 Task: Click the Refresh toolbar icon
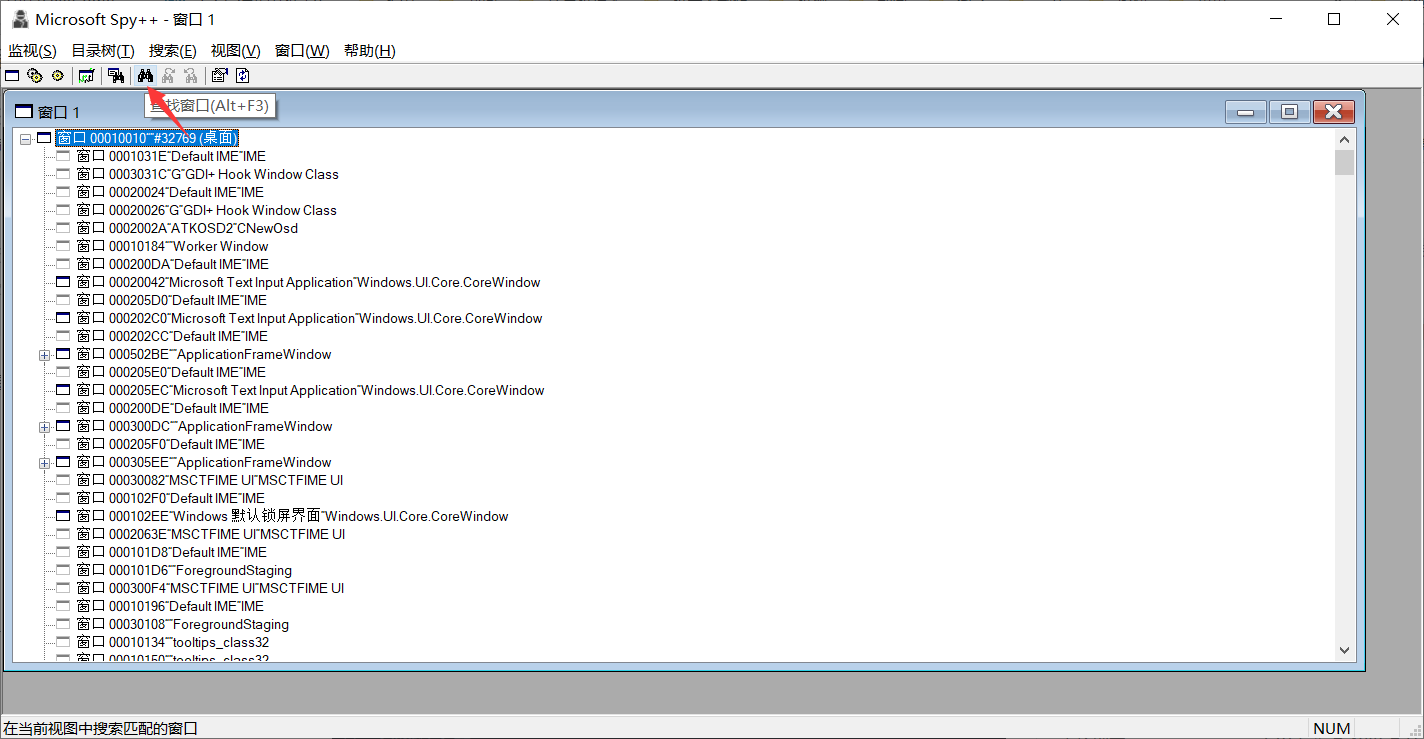(x=242, y=75)
